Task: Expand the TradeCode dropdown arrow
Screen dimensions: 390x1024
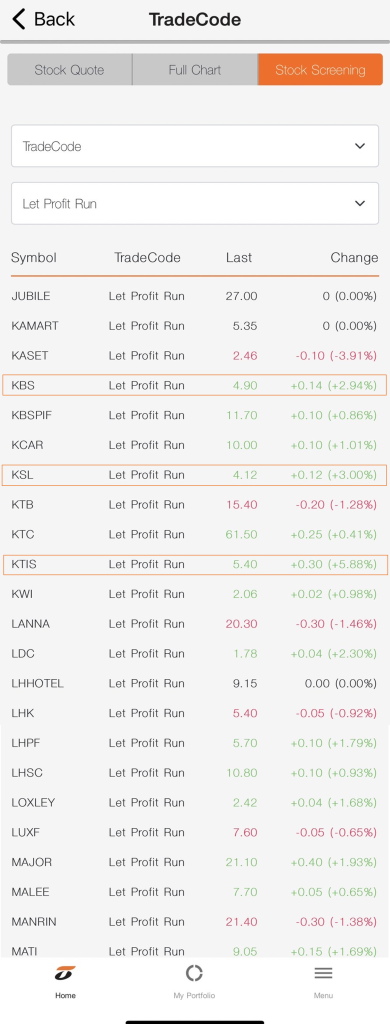Action: 360,146
